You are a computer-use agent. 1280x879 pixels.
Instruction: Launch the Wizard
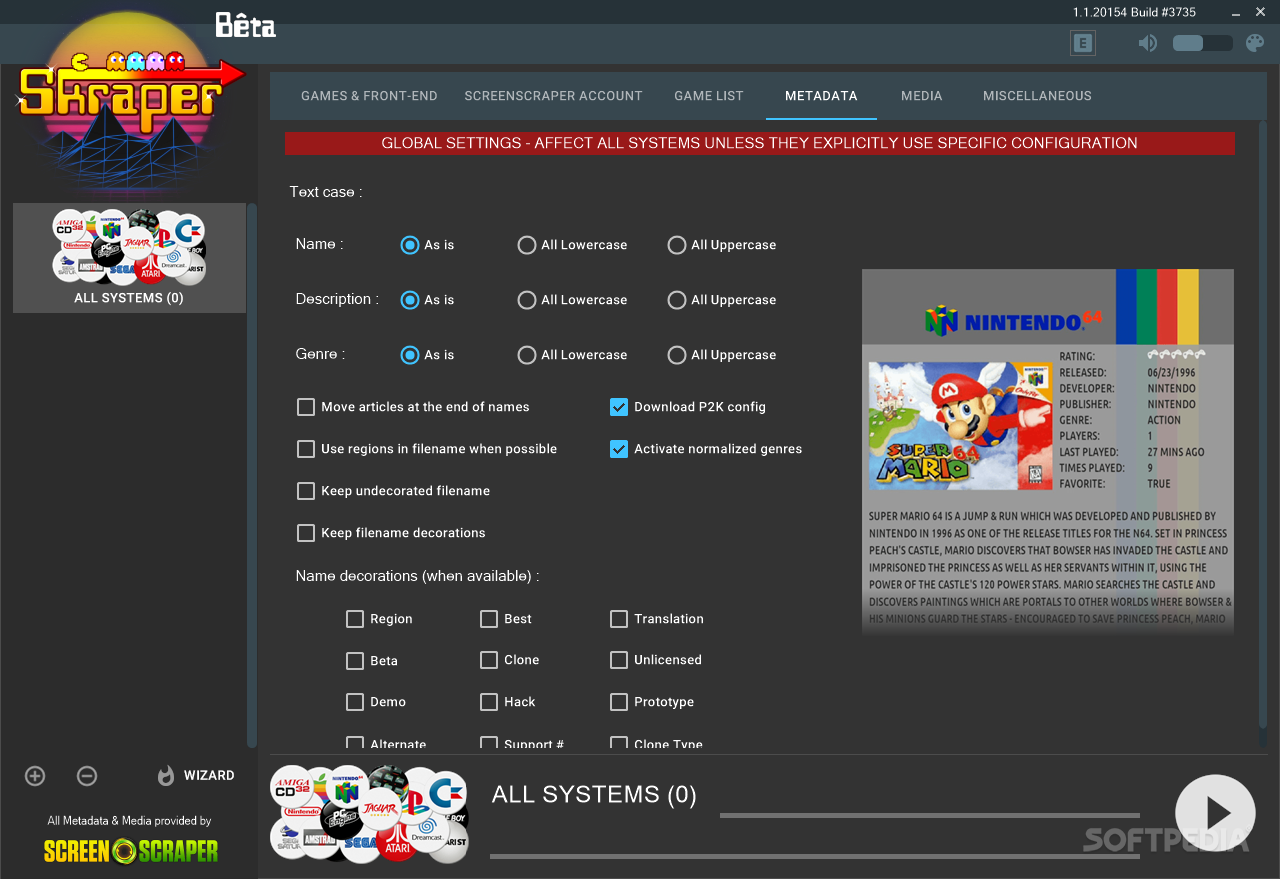tap(196, 776)
